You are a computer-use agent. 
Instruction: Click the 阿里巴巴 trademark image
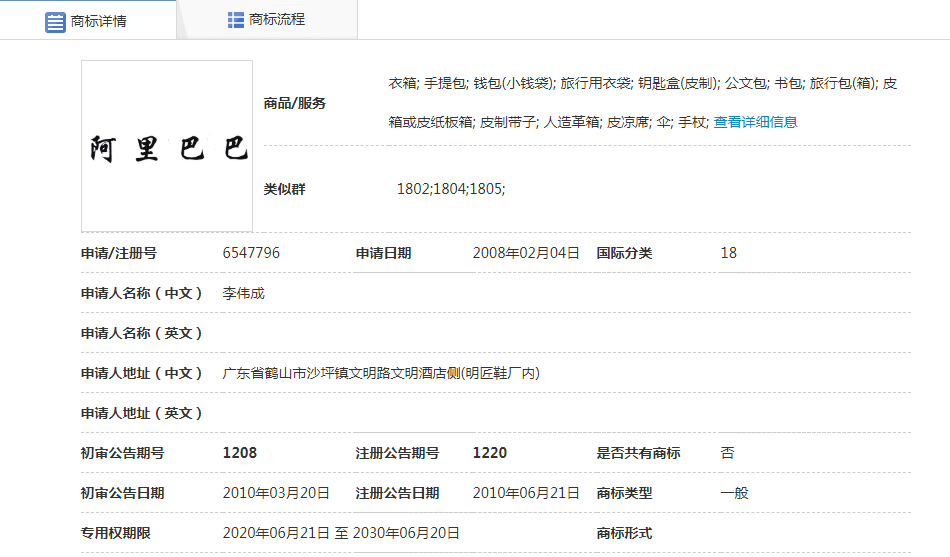pyautogui.click(x=167, y=147)
